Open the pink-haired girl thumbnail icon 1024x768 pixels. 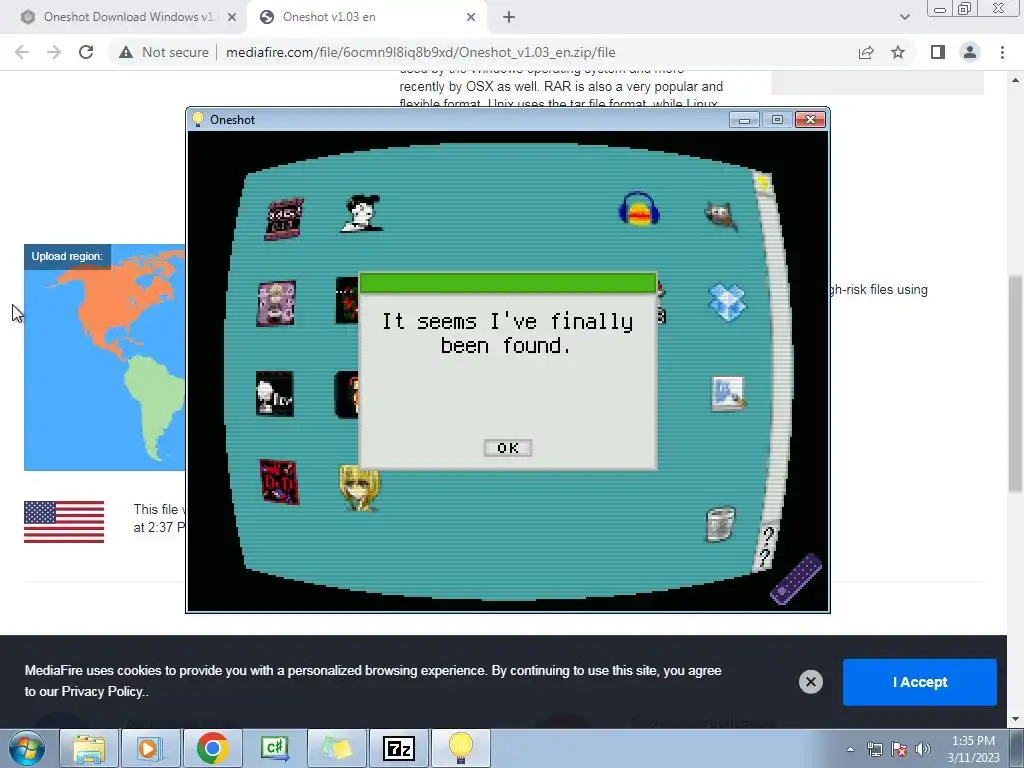click(276, 303)
